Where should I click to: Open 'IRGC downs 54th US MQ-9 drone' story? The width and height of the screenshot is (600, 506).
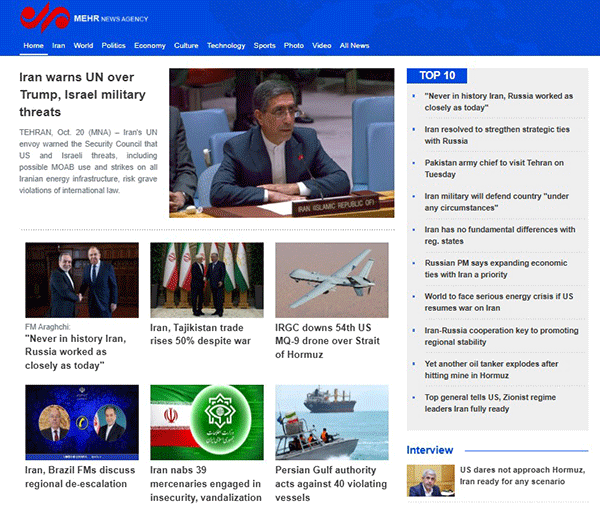327,341
